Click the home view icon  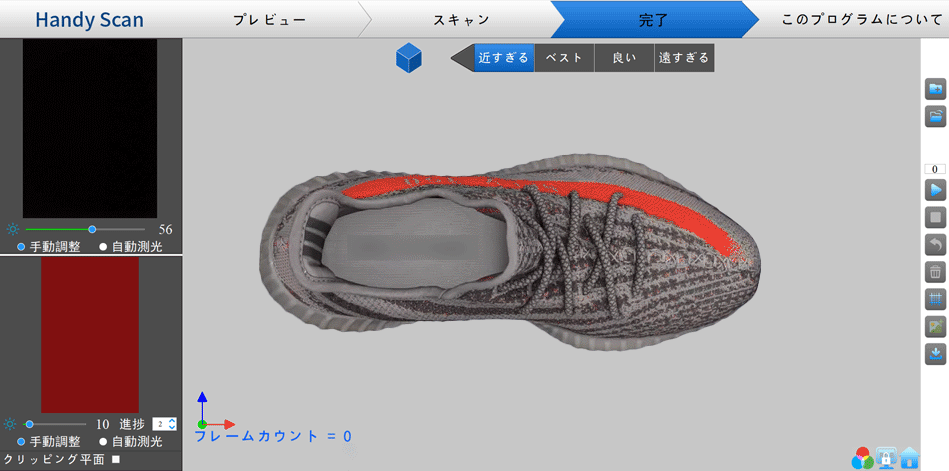point(909,458)
